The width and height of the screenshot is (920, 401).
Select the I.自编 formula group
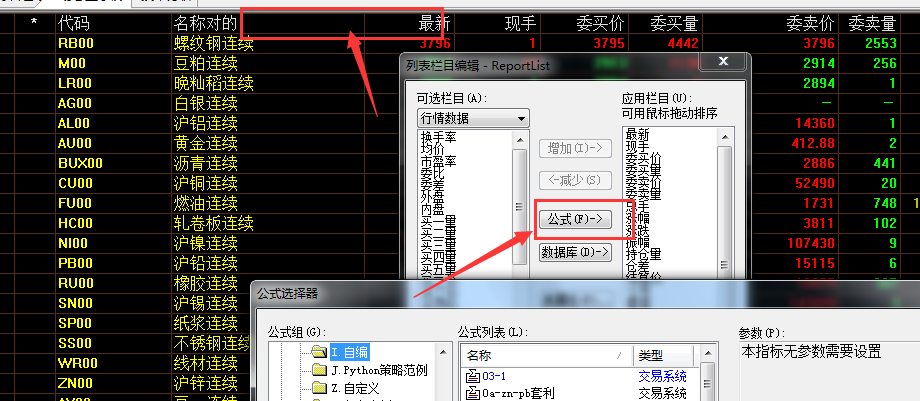click(349, 352)
